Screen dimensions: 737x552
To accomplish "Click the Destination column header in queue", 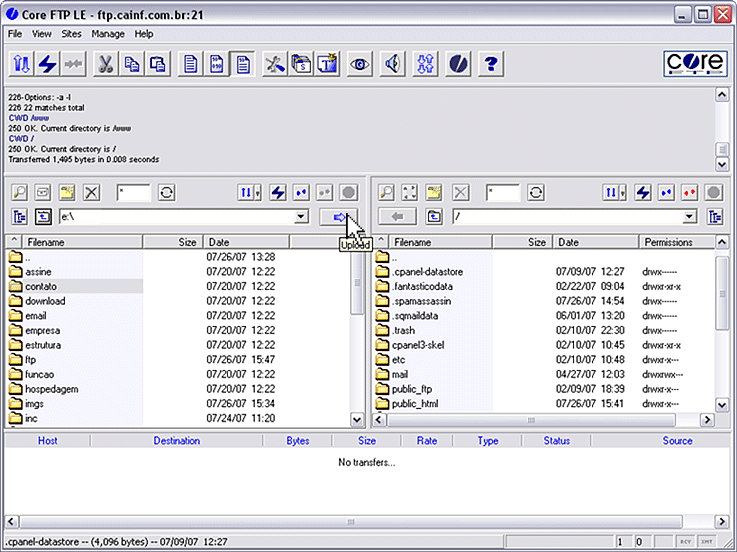I will click(x=177, y=441).
